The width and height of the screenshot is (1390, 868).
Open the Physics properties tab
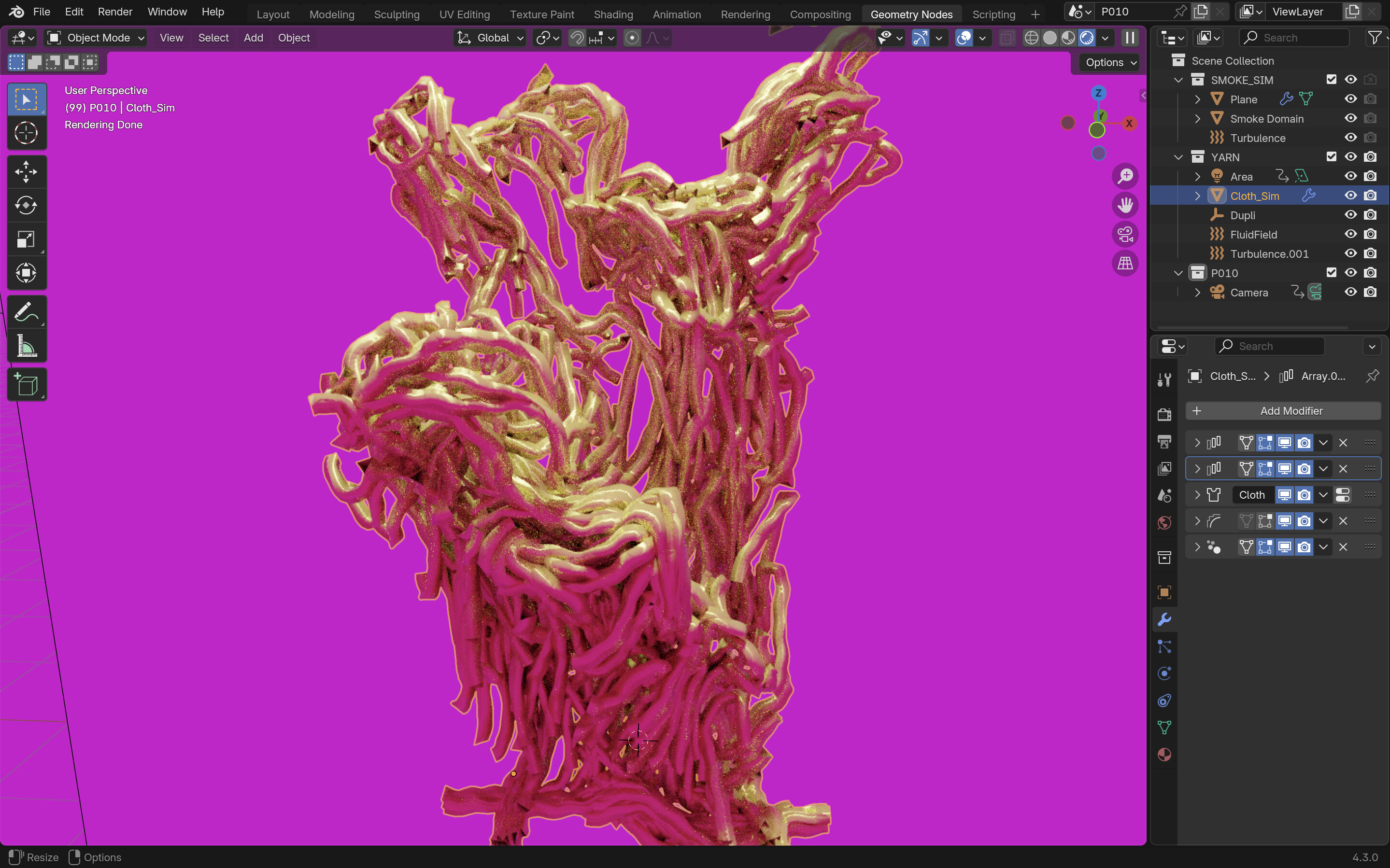click(1164, 673)
